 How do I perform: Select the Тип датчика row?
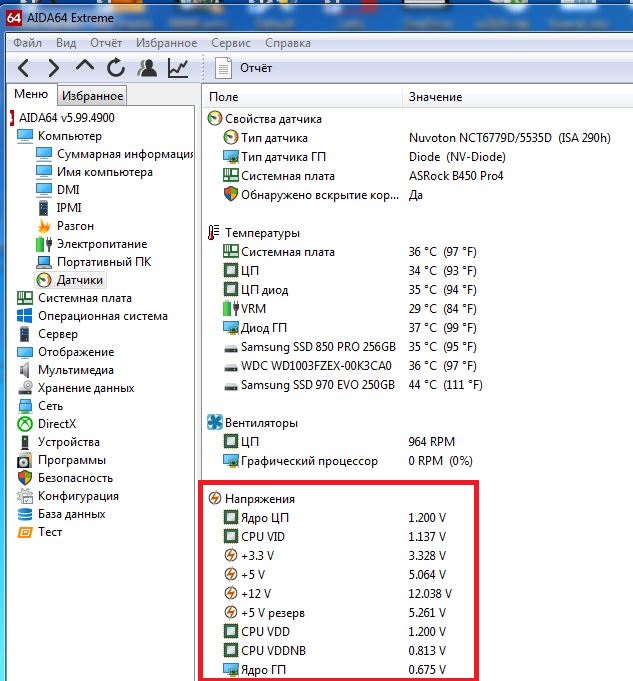pos(417,138)
